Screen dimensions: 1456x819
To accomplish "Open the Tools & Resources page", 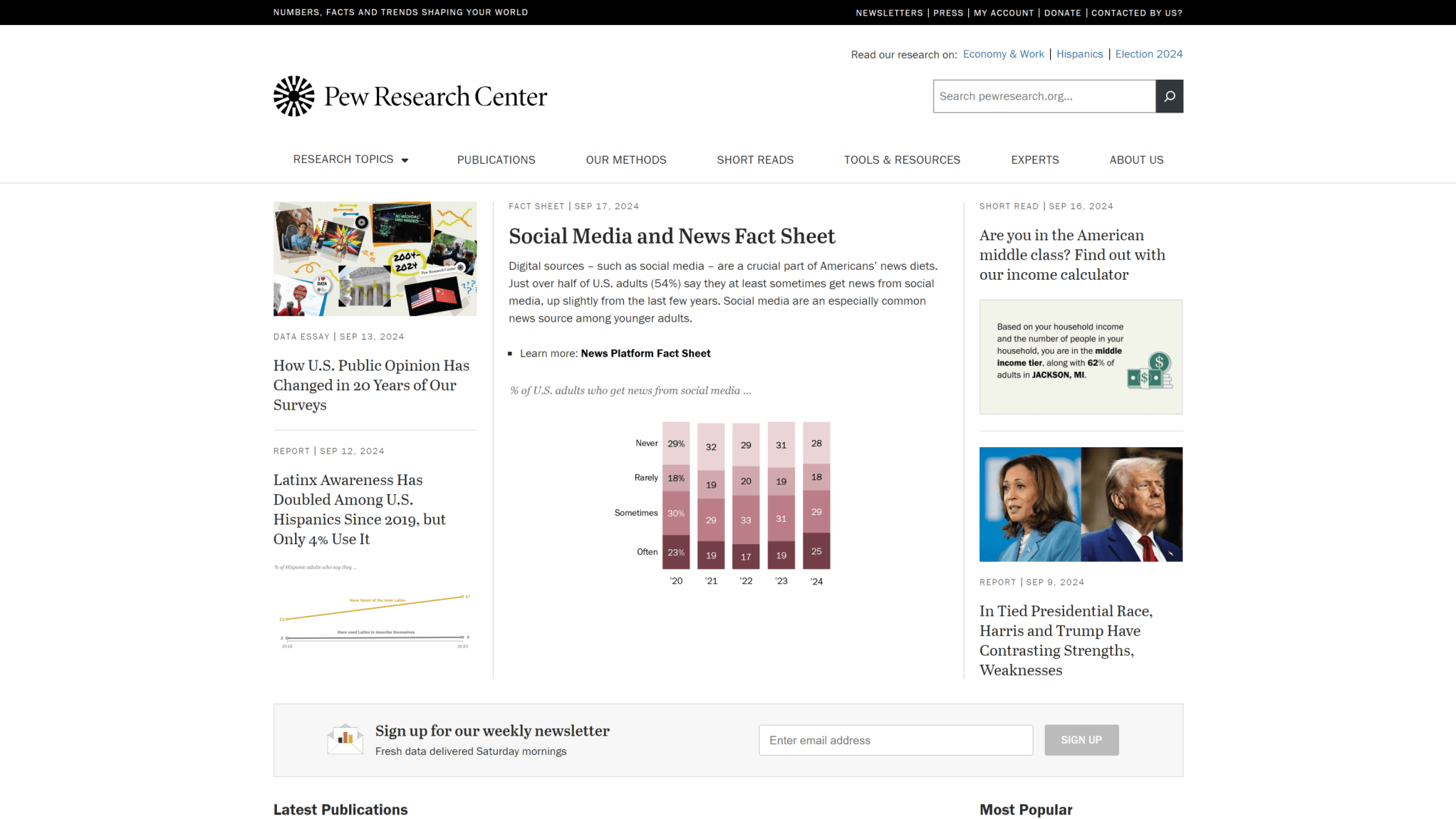I will click(902, 160).
